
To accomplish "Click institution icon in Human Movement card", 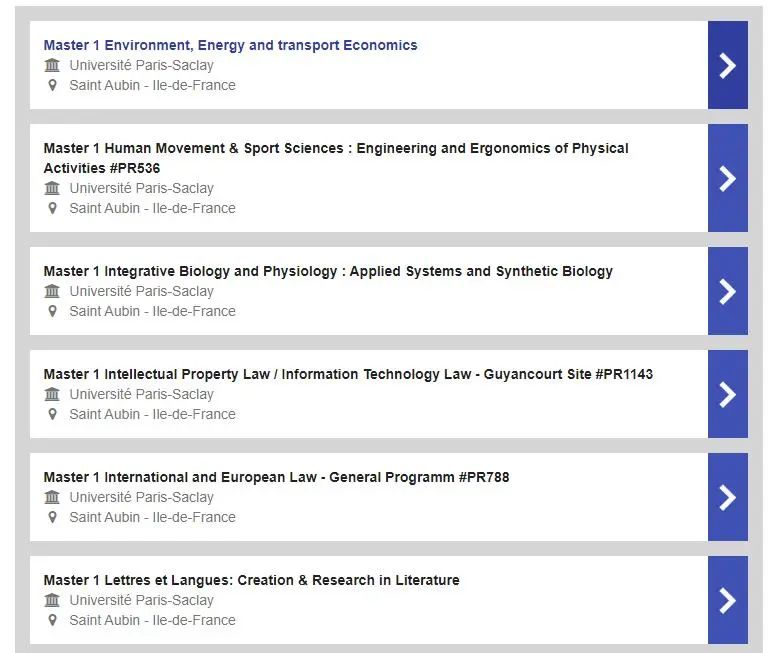I will (52, 188).
